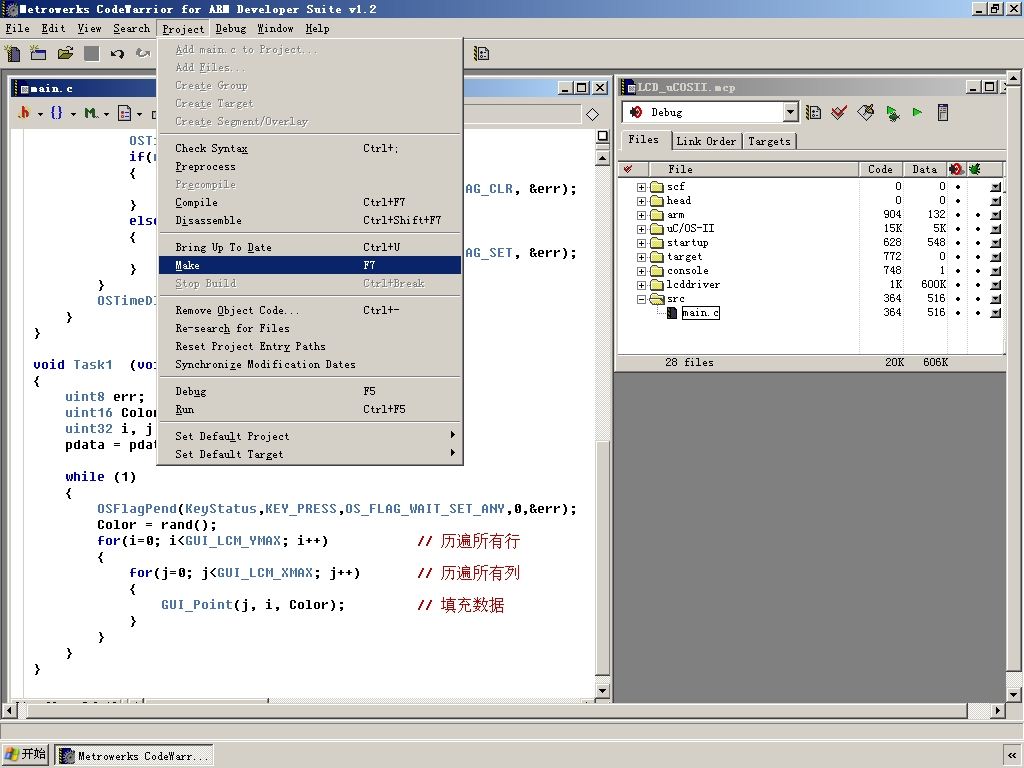Expand the arm folder
The width and height of the screenshot is (1024, 768).
pyautogui.click(x=641, y=215)
